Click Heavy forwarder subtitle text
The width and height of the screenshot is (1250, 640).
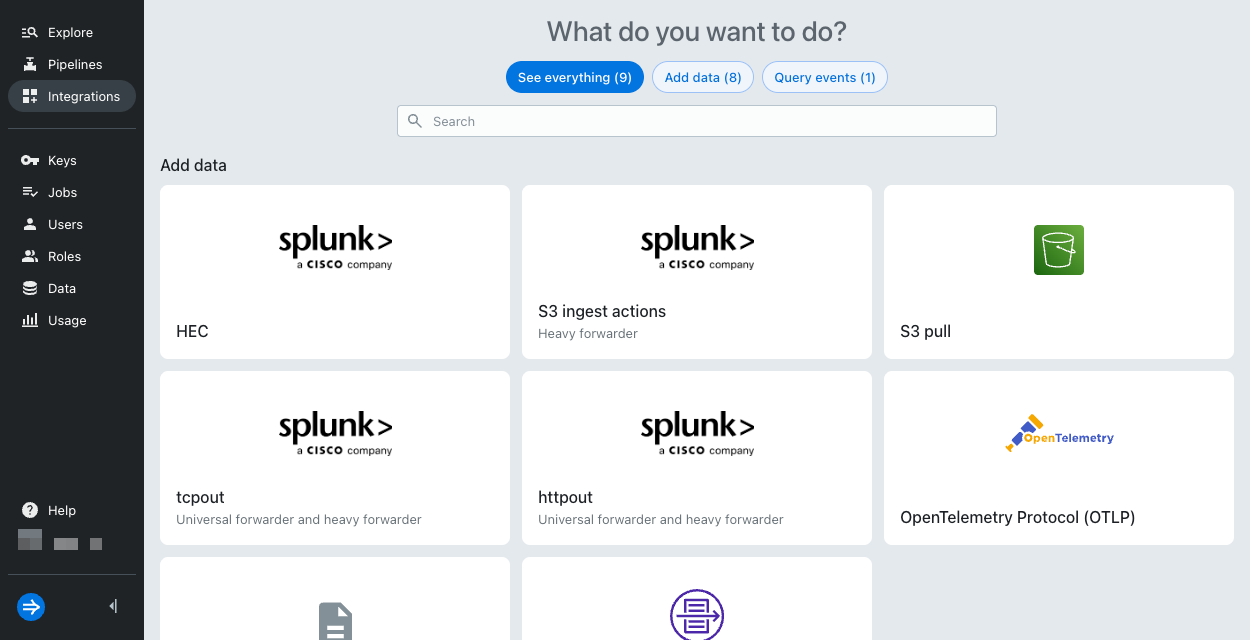pos(588,334)
